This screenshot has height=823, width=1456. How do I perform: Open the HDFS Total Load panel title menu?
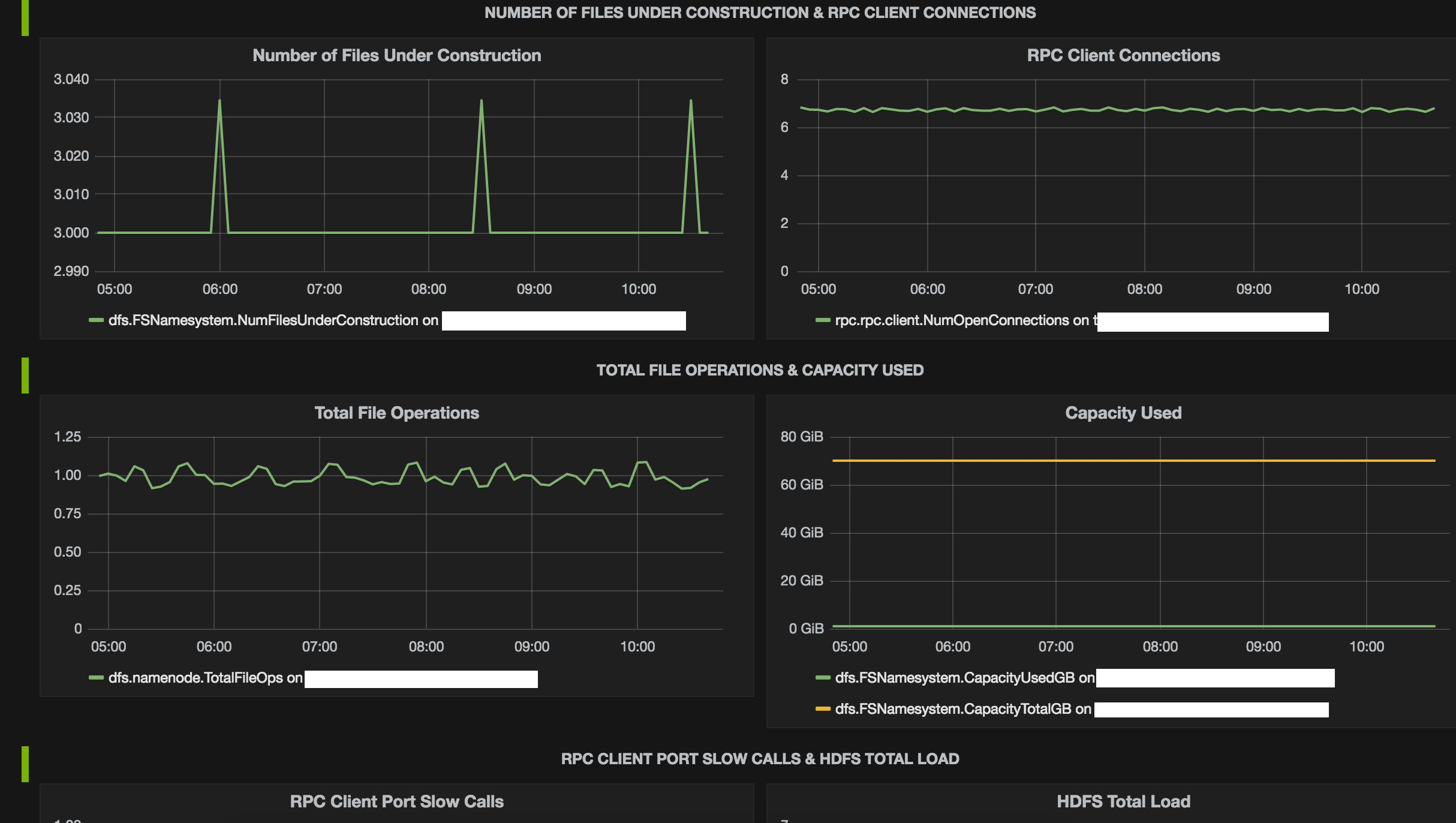coord(1123,801)
